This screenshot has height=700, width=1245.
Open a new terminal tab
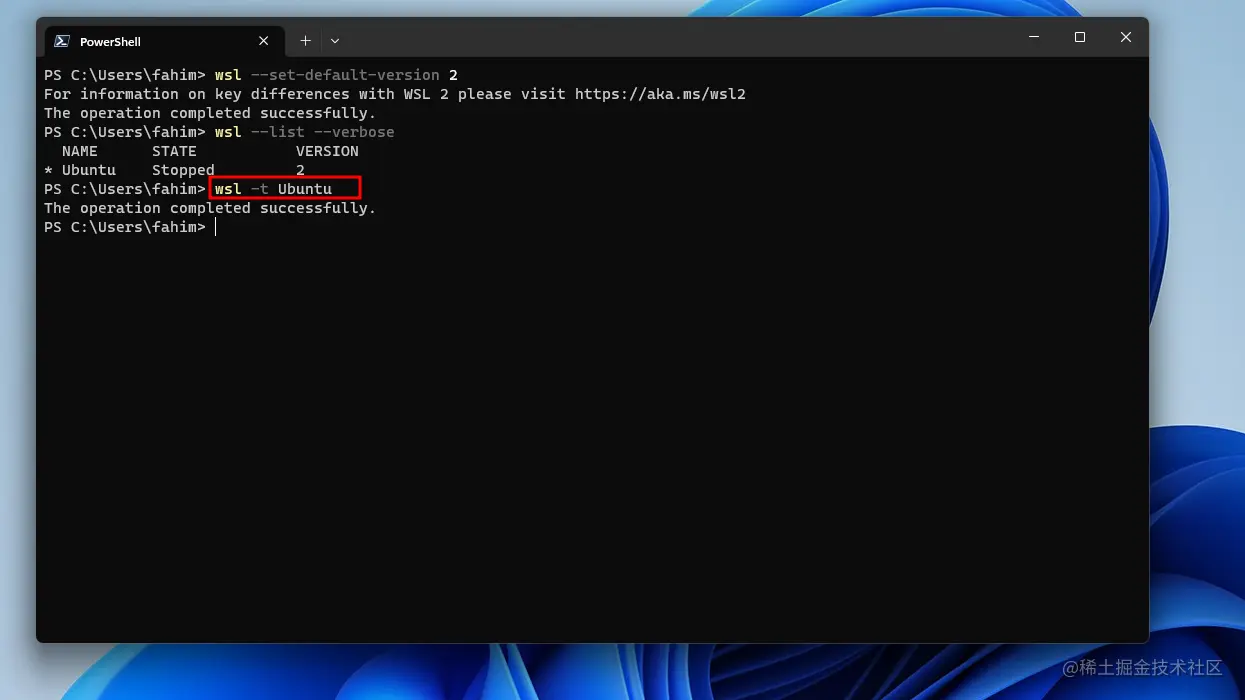(x=305, y=41)
